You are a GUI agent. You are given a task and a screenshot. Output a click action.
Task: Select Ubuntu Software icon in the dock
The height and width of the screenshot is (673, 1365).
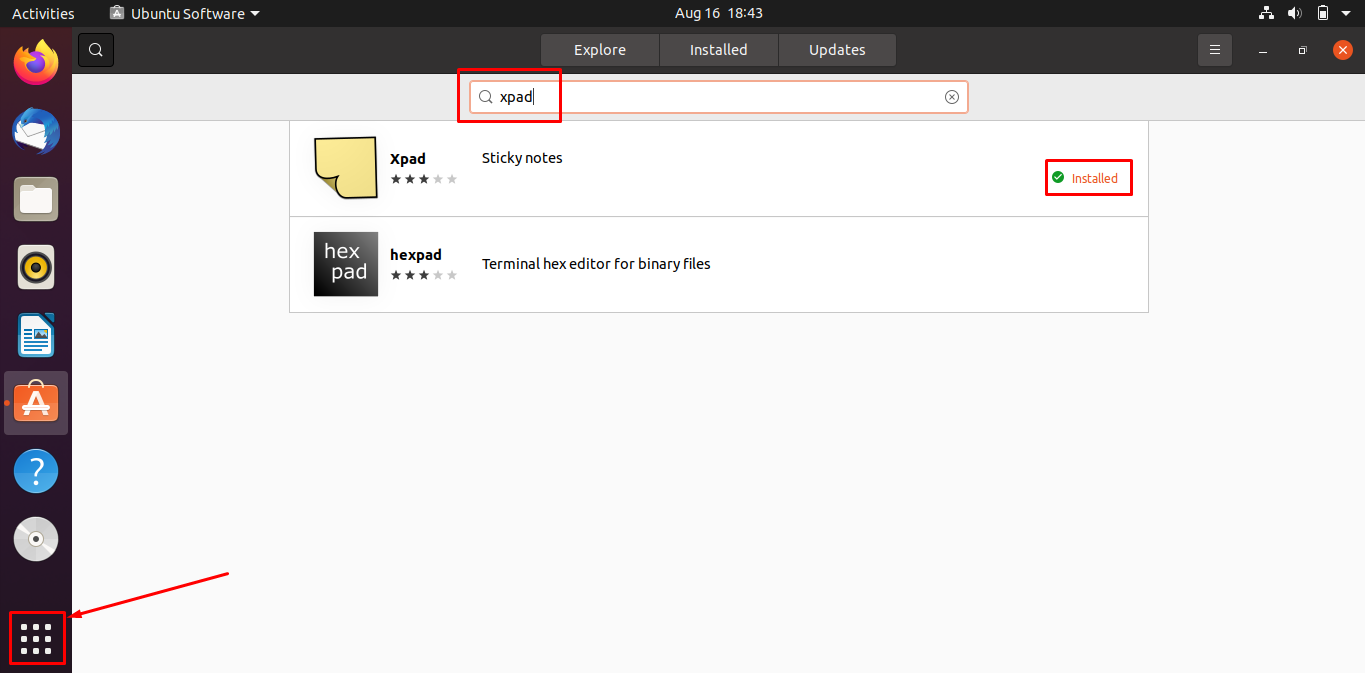[x=36, y=403]
